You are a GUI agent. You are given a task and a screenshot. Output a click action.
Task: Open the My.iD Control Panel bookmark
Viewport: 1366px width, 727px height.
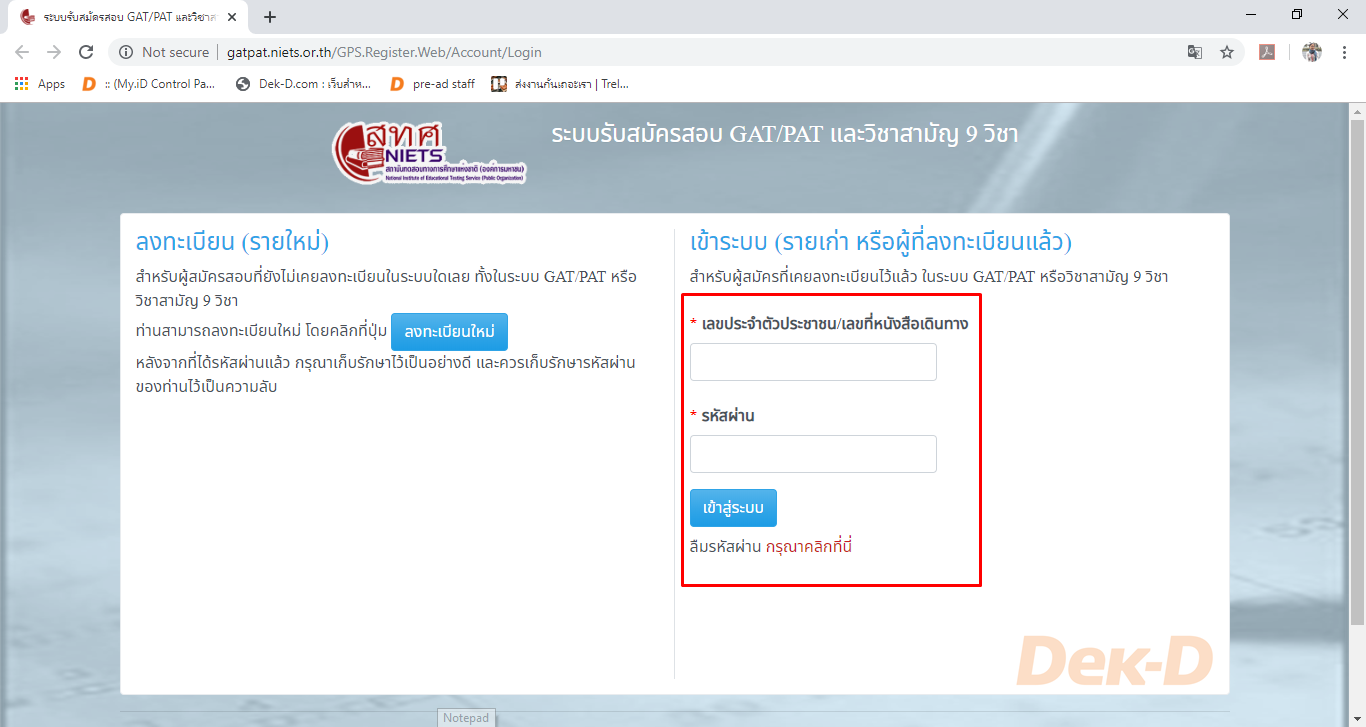(150, 84)
